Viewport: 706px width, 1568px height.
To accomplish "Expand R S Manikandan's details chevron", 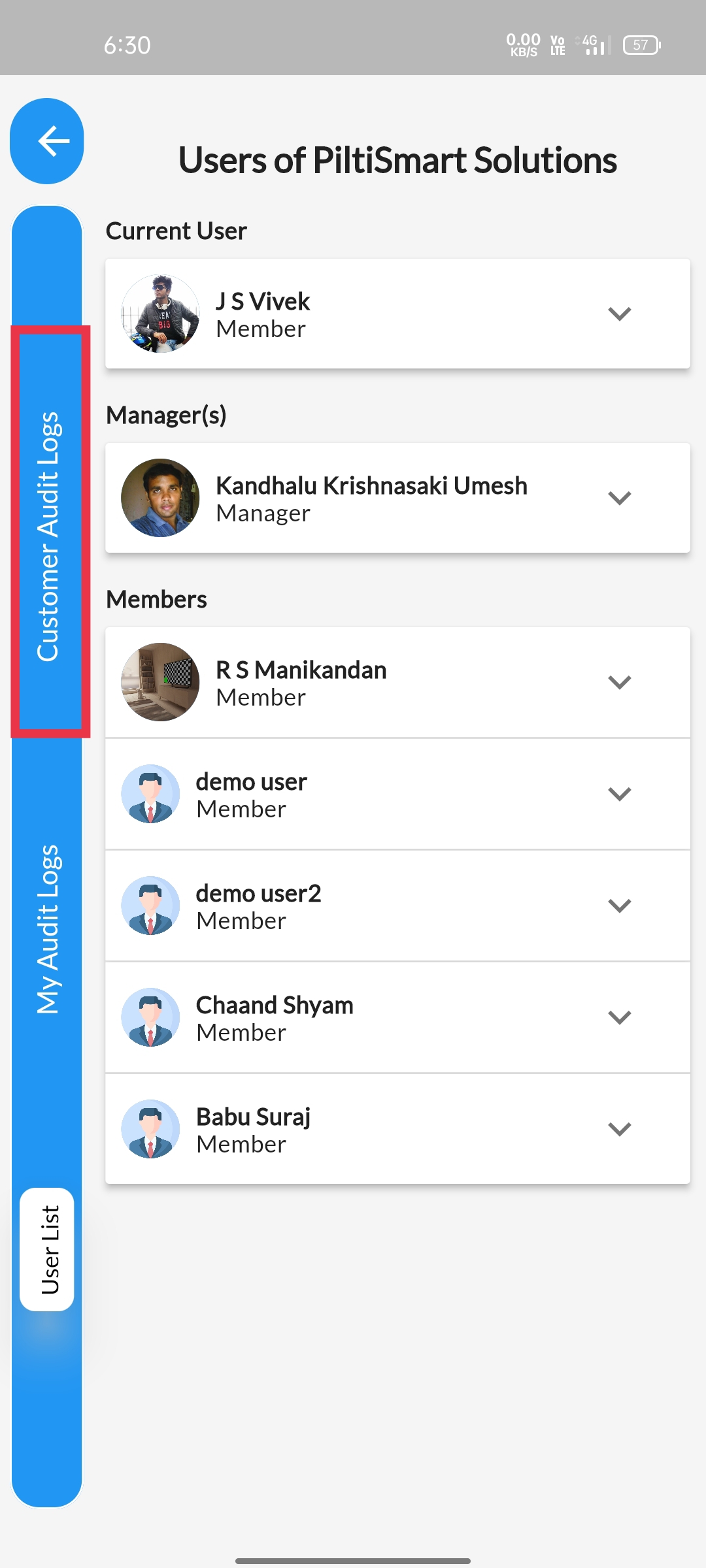I will click(619, 682).
